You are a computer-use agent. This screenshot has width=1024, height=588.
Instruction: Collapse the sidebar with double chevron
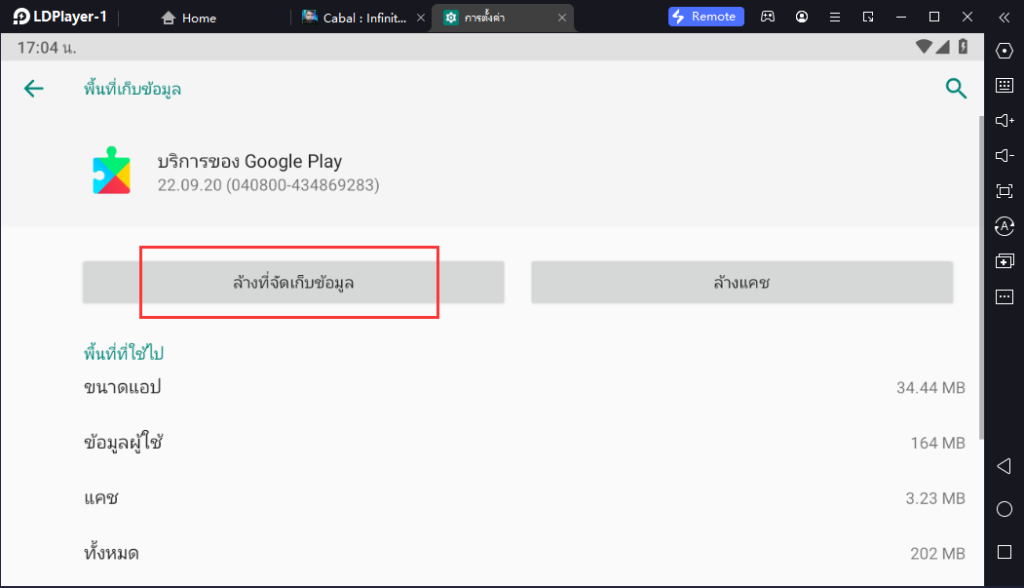(x=1004, y=18)
